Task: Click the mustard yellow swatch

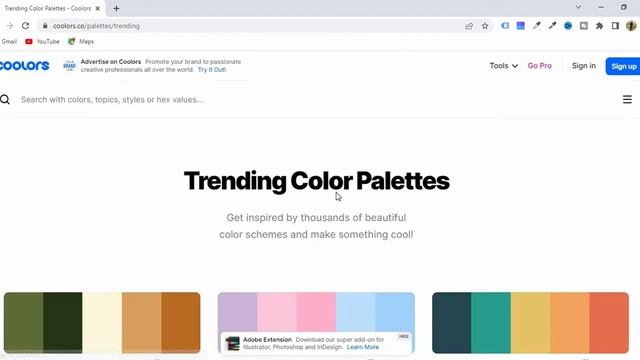Action: click(x=530, y=323)
